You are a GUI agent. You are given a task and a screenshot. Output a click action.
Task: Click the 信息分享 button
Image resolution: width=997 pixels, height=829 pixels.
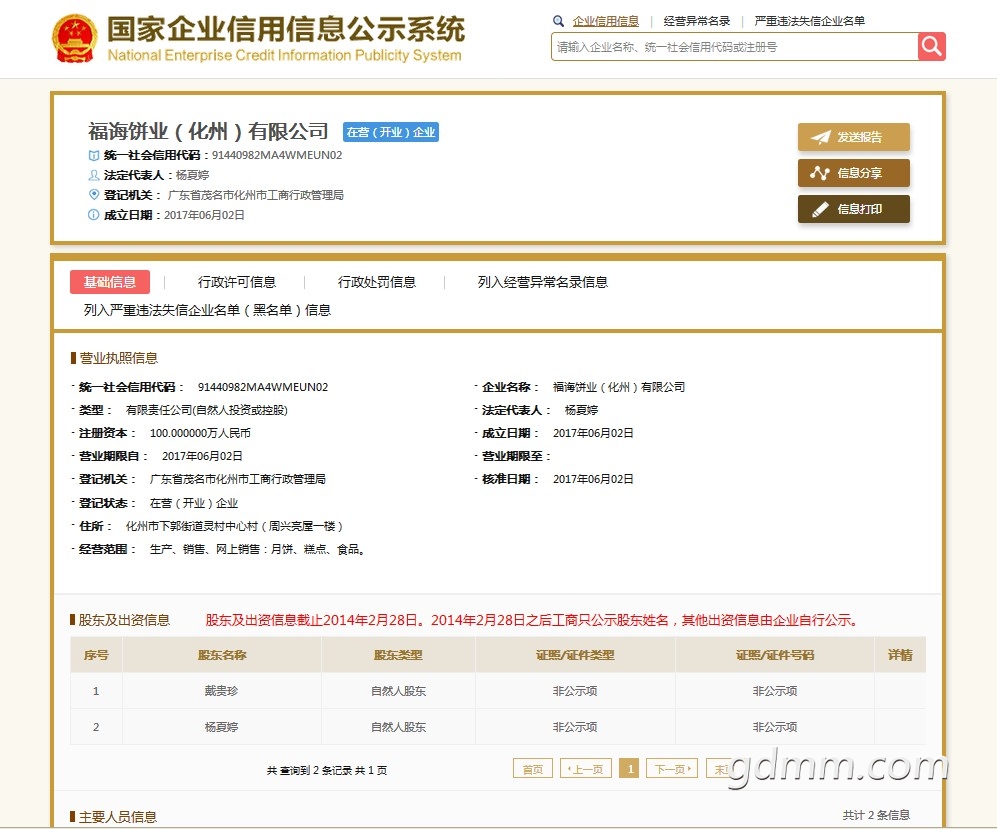pos(854,173)
